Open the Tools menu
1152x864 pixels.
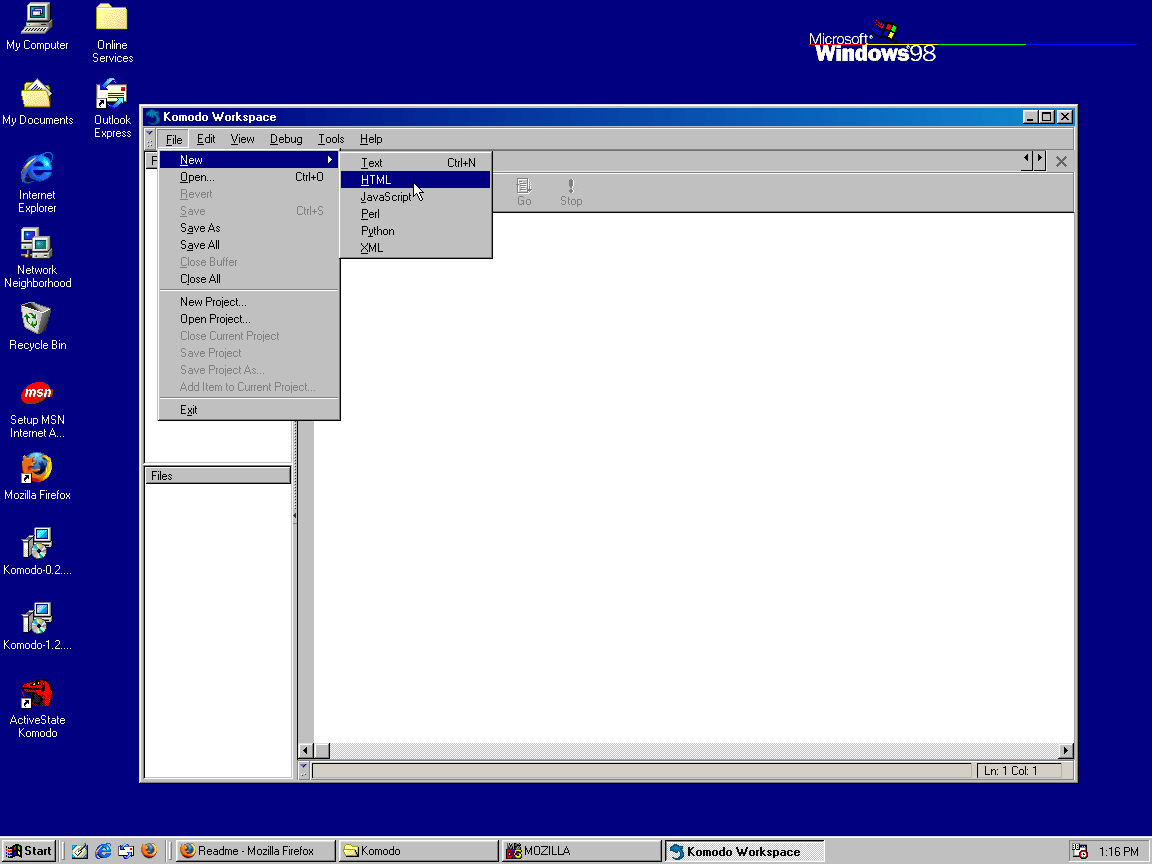pyautogui.click(x=331, y=139)
